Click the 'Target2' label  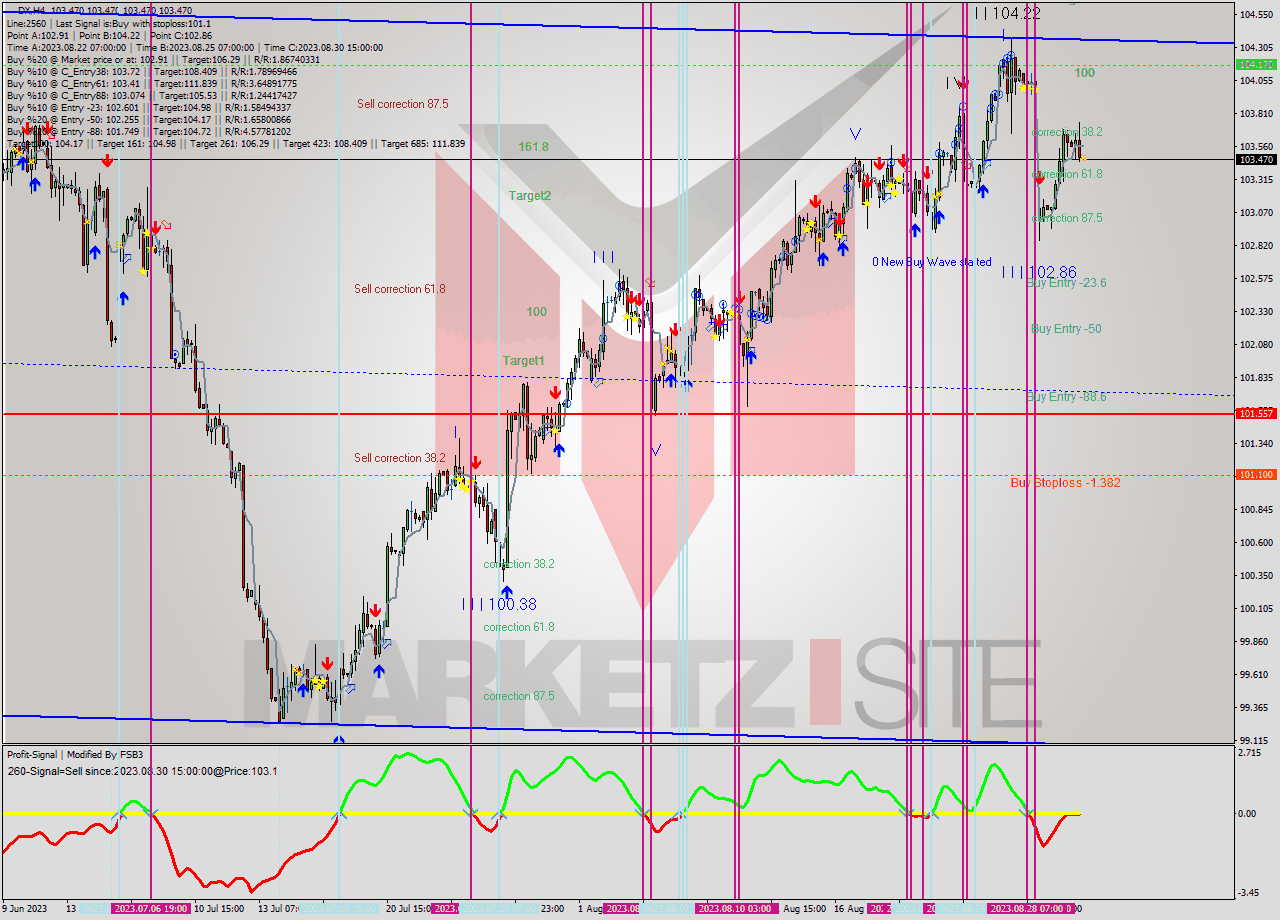click(x=529, y=196)
